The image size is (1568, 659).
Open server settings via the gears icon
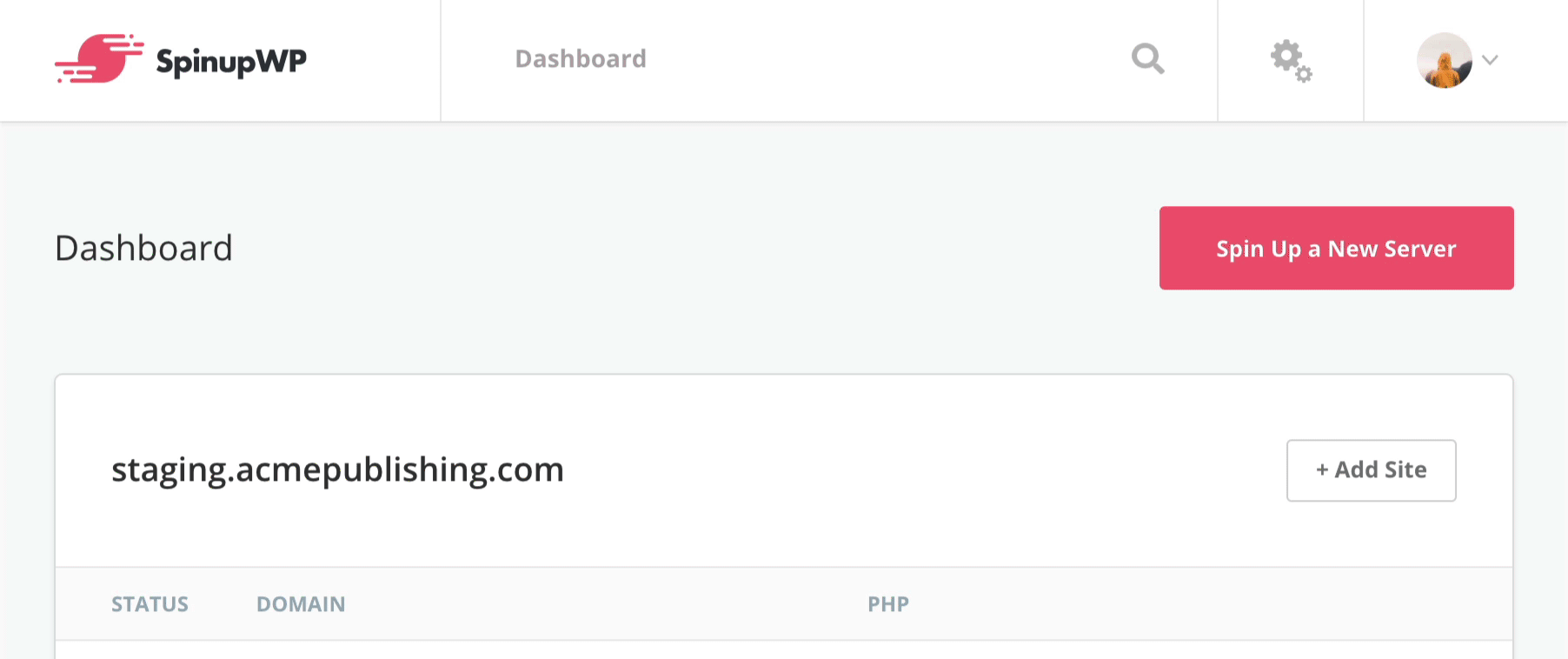pyautogui.click(x=1289, y=60)
